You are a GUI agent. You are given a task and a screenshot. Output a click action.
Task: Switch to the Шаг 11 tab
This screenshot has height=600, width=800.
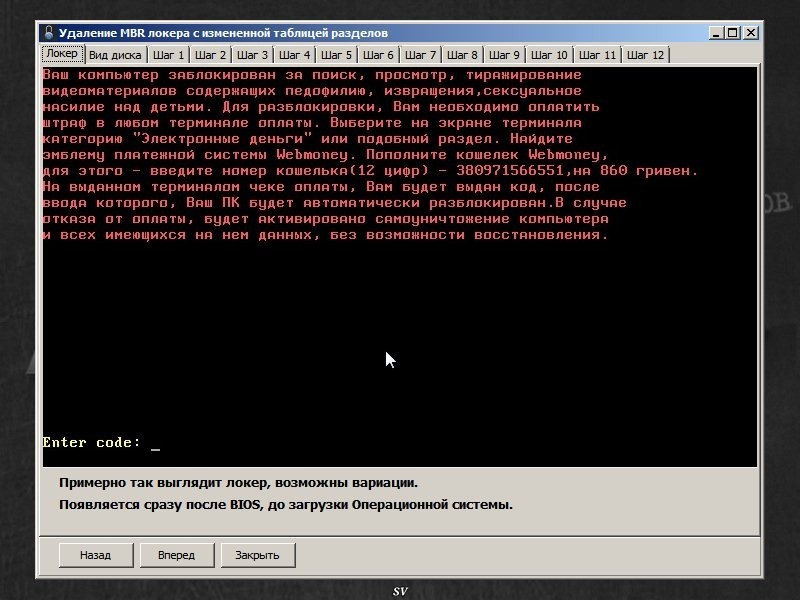[597, 55]
